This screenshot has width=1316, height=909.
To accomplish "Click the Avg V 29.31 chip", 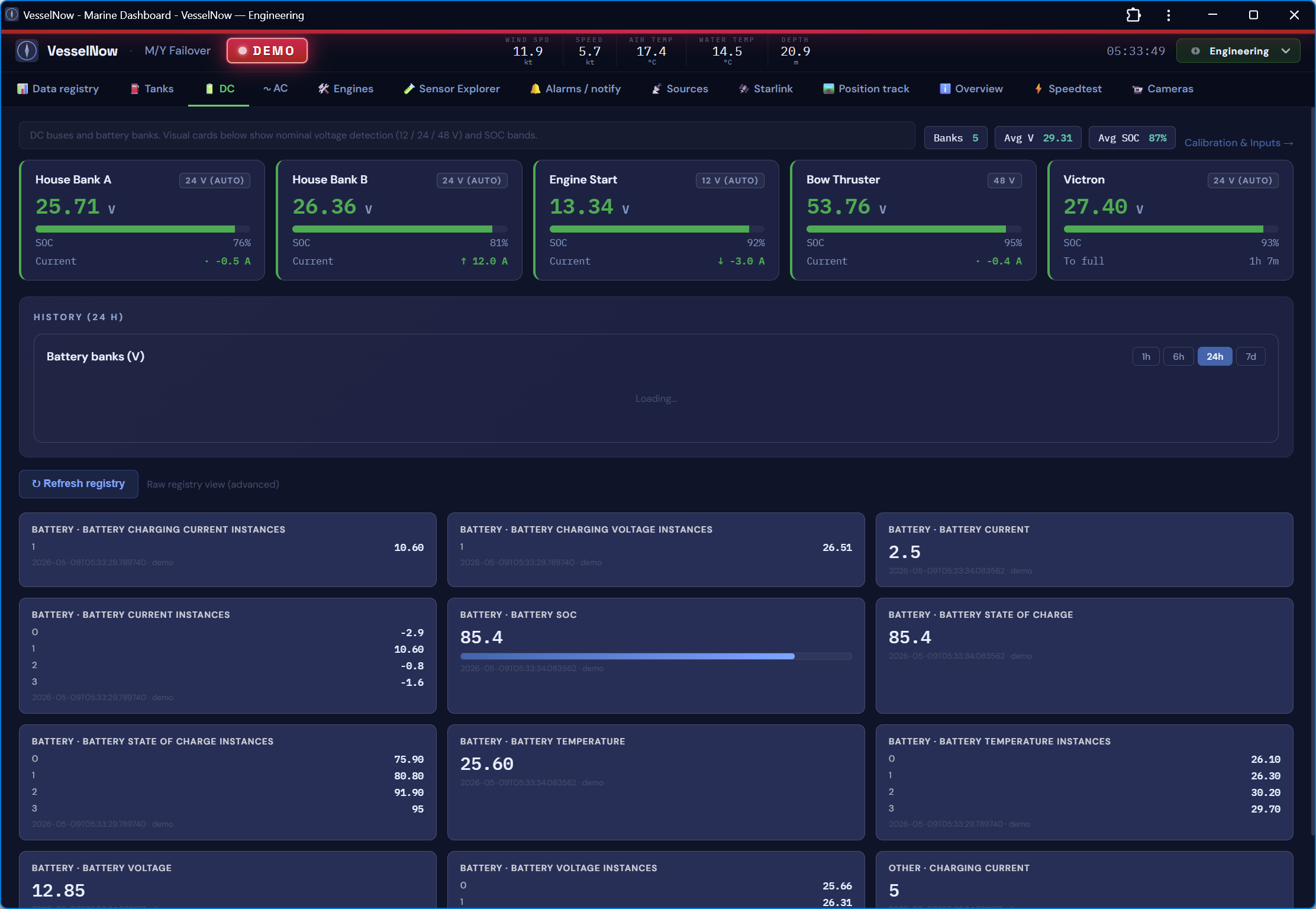I will click(x=1038, y=138).
